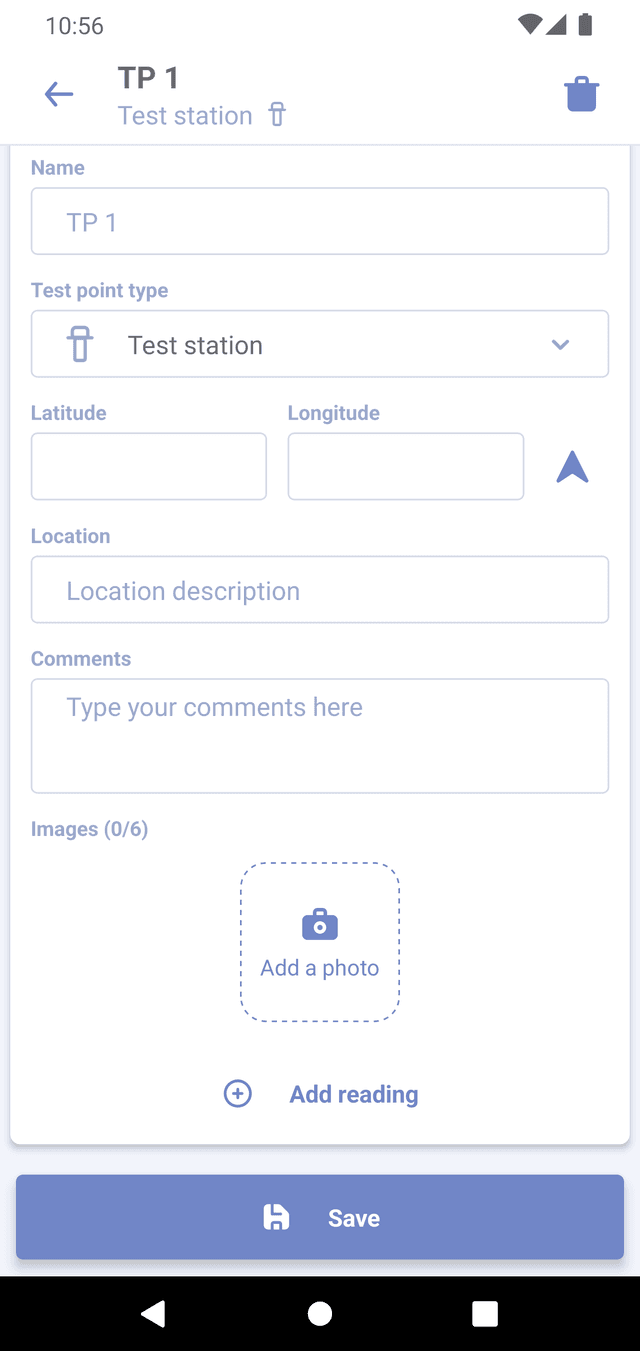Tap the test station icon in header
The image size is (640, 1351).
tap(277, 115)
